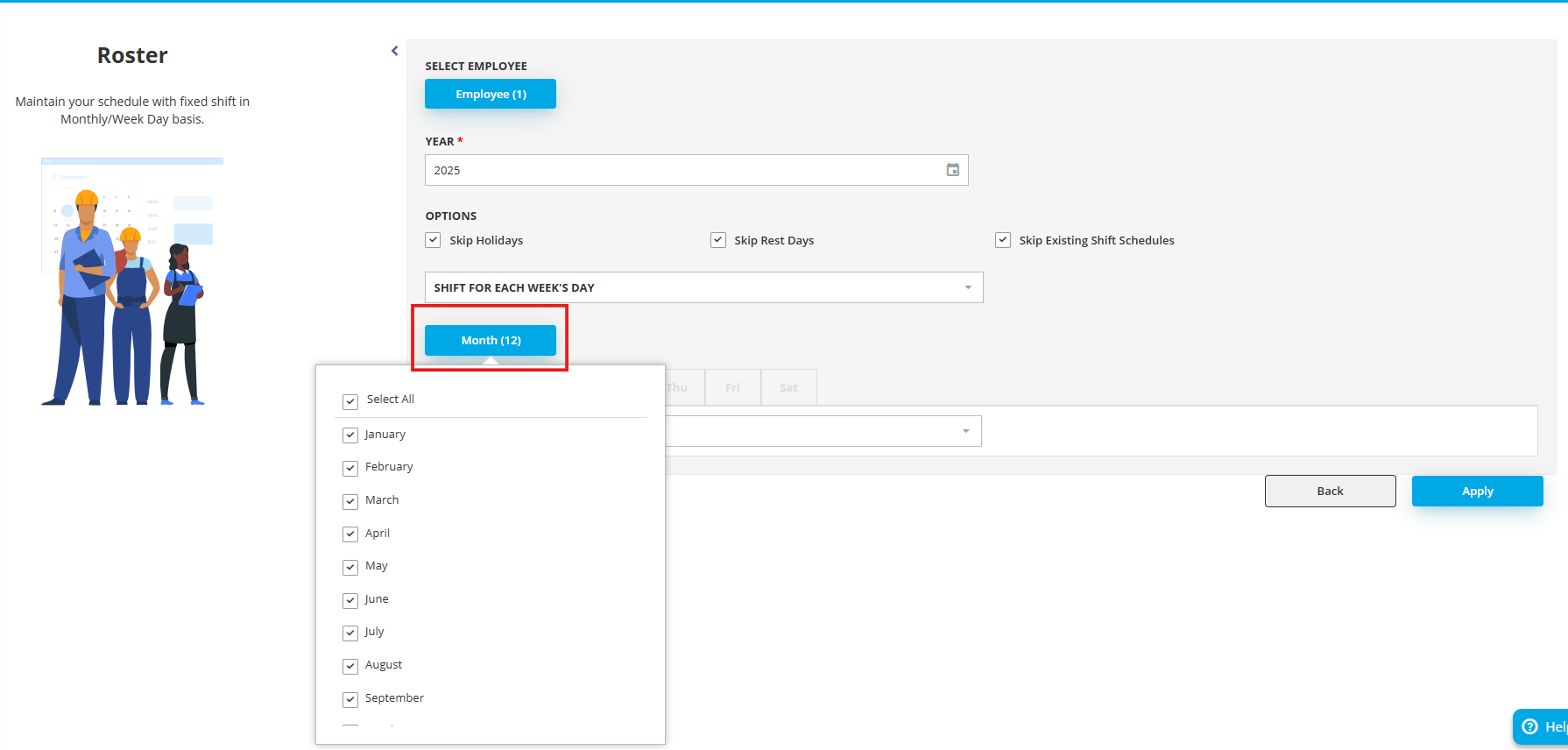Toggle the Select All months checkbox
This screenshot has width=1568, height=750.
tap(350, 401)
